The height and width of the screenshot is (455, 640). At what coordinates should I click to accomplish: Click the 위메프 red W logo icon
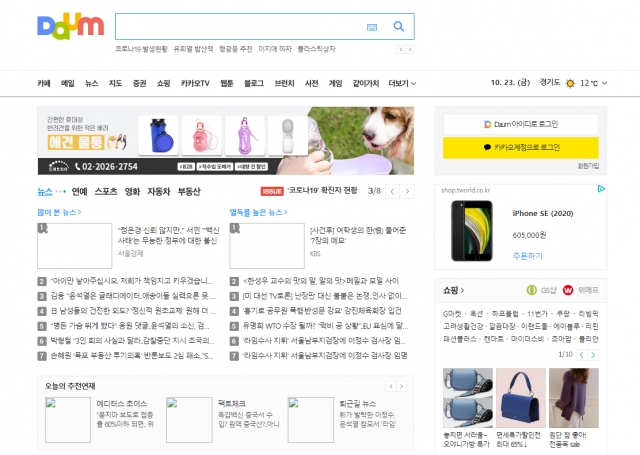pyautogui.click(x=568, y=290)
